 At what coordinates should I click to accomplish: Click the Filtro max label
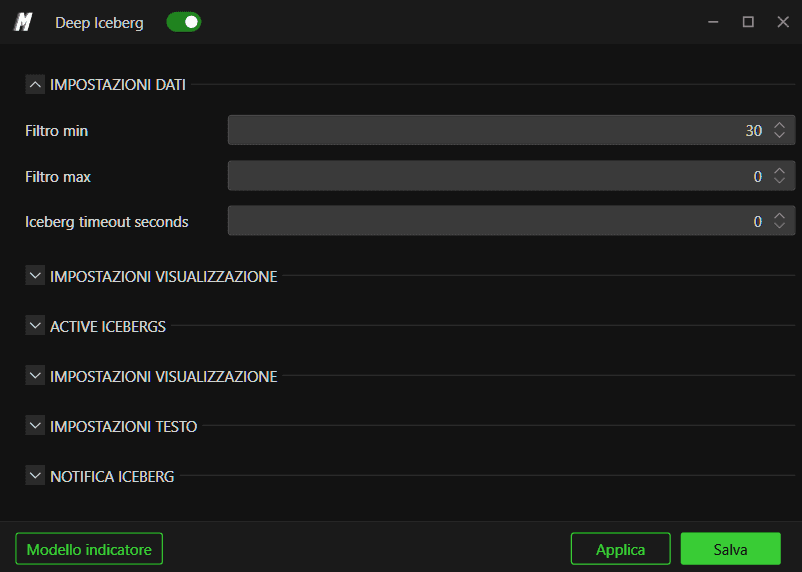click(x=58, y=177)
